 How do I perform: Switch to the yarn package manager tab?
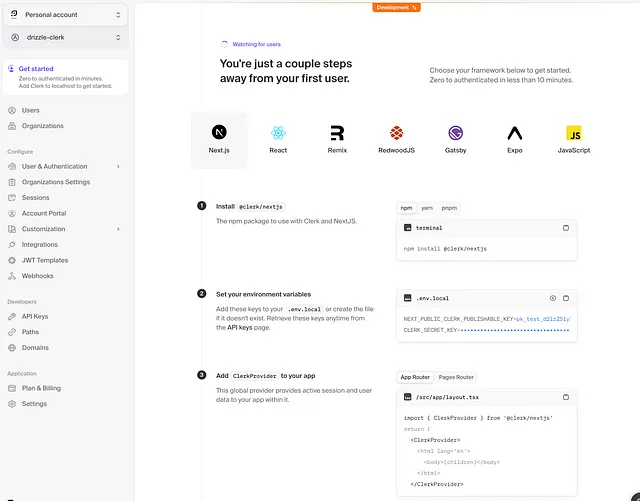coord(427,208)
